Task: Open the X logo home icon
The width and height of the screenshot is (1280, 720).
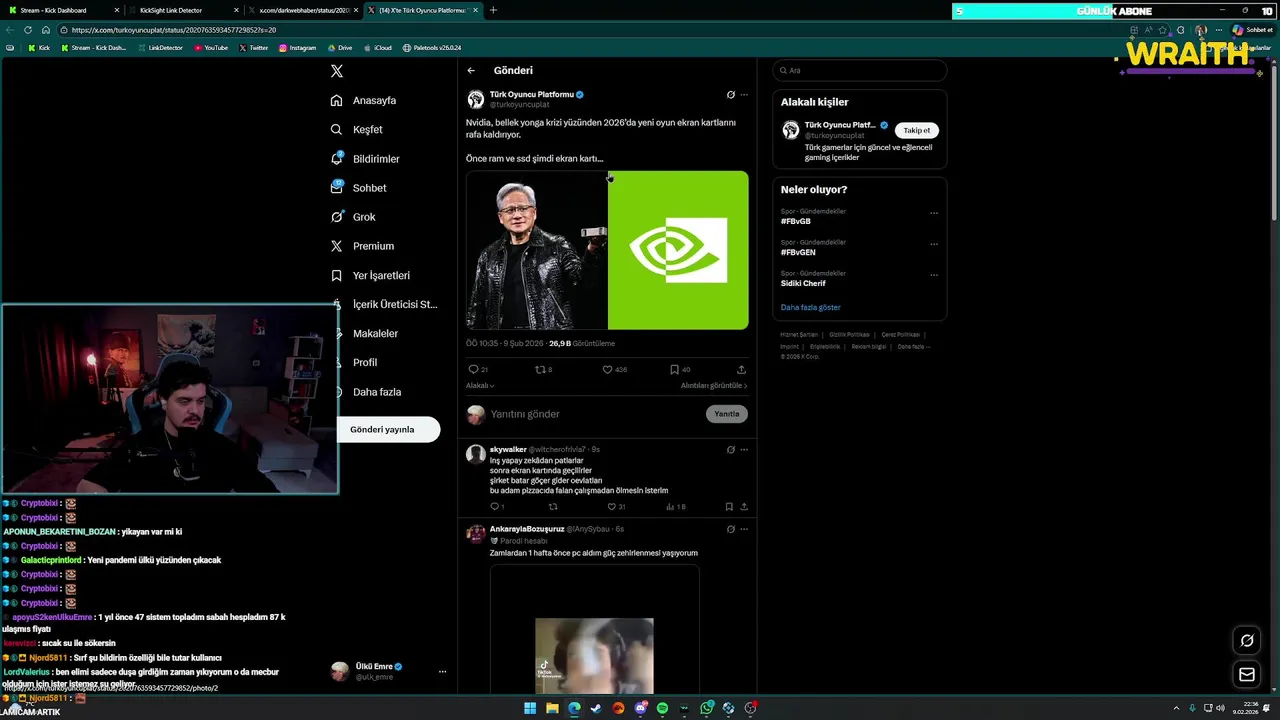Action: [x=337, y=71]
